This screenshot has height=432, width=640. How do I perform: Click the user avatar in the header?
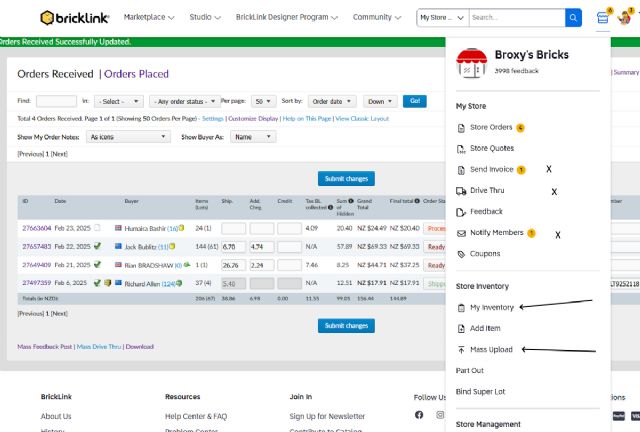click(626, 17)
